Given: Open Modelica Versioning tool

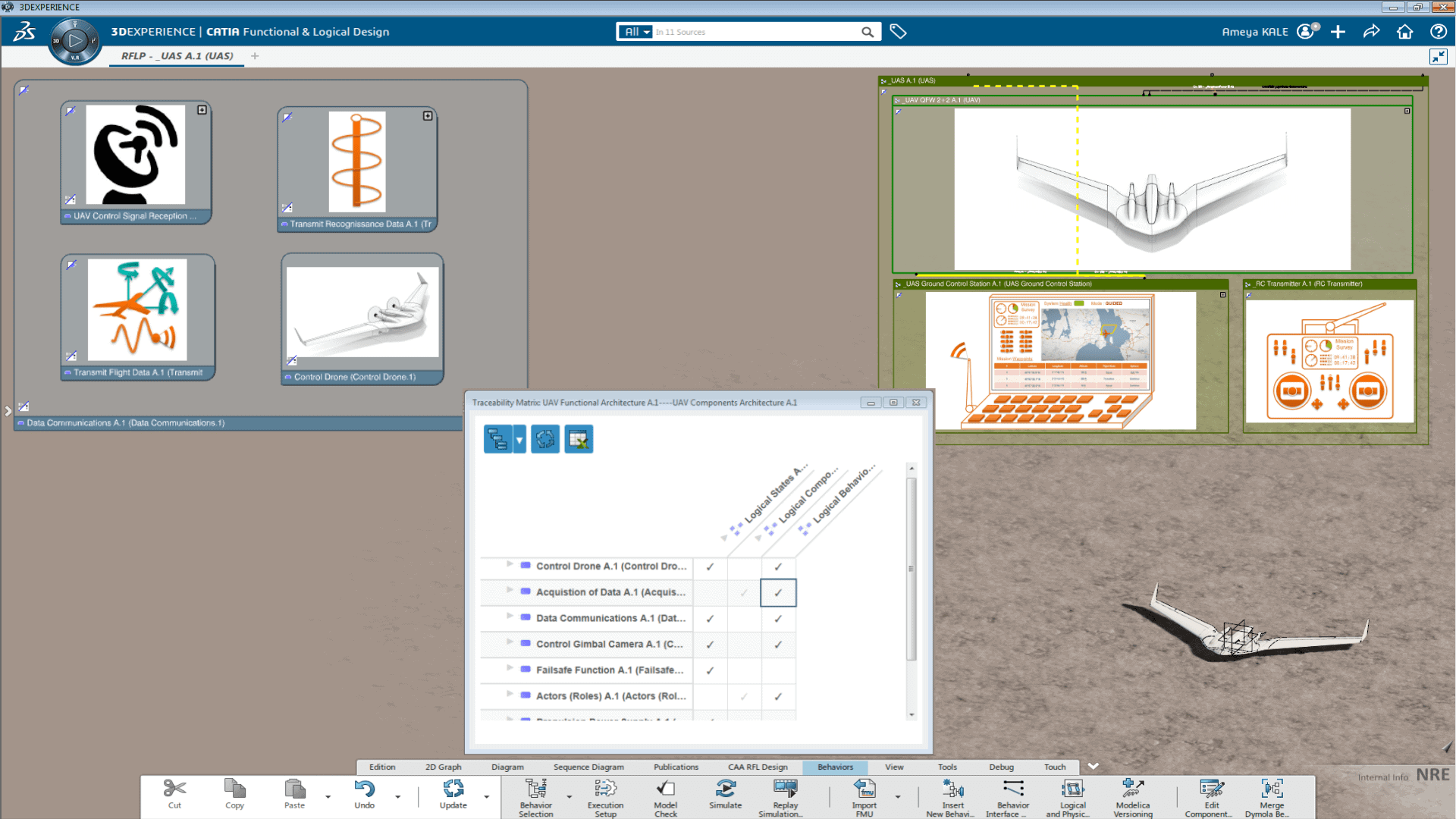Looking at the screenshot, I should point(1132,790).
